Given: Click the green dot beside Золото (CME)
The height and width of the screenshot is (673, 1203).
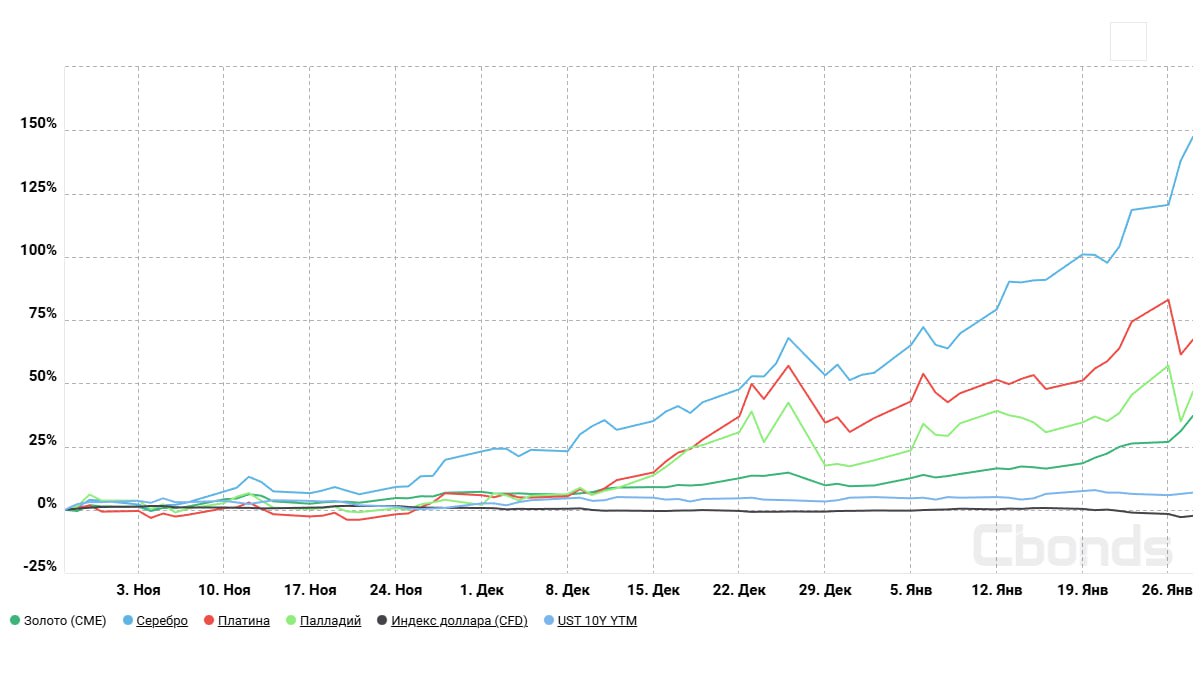Looking at the screenshot, I should [x=15, y=621].
